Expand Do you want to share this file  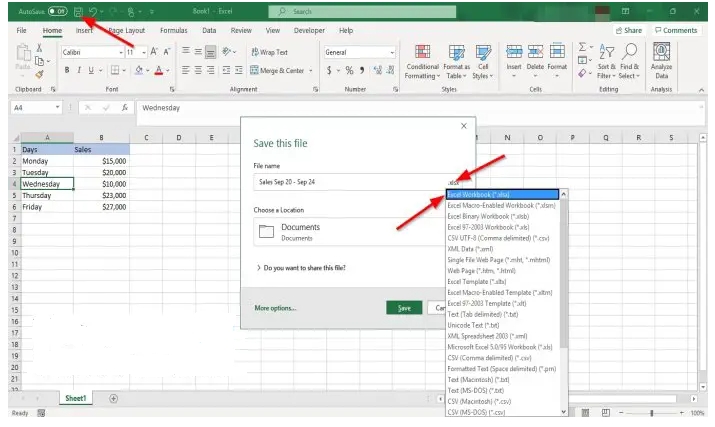[301, 268]
